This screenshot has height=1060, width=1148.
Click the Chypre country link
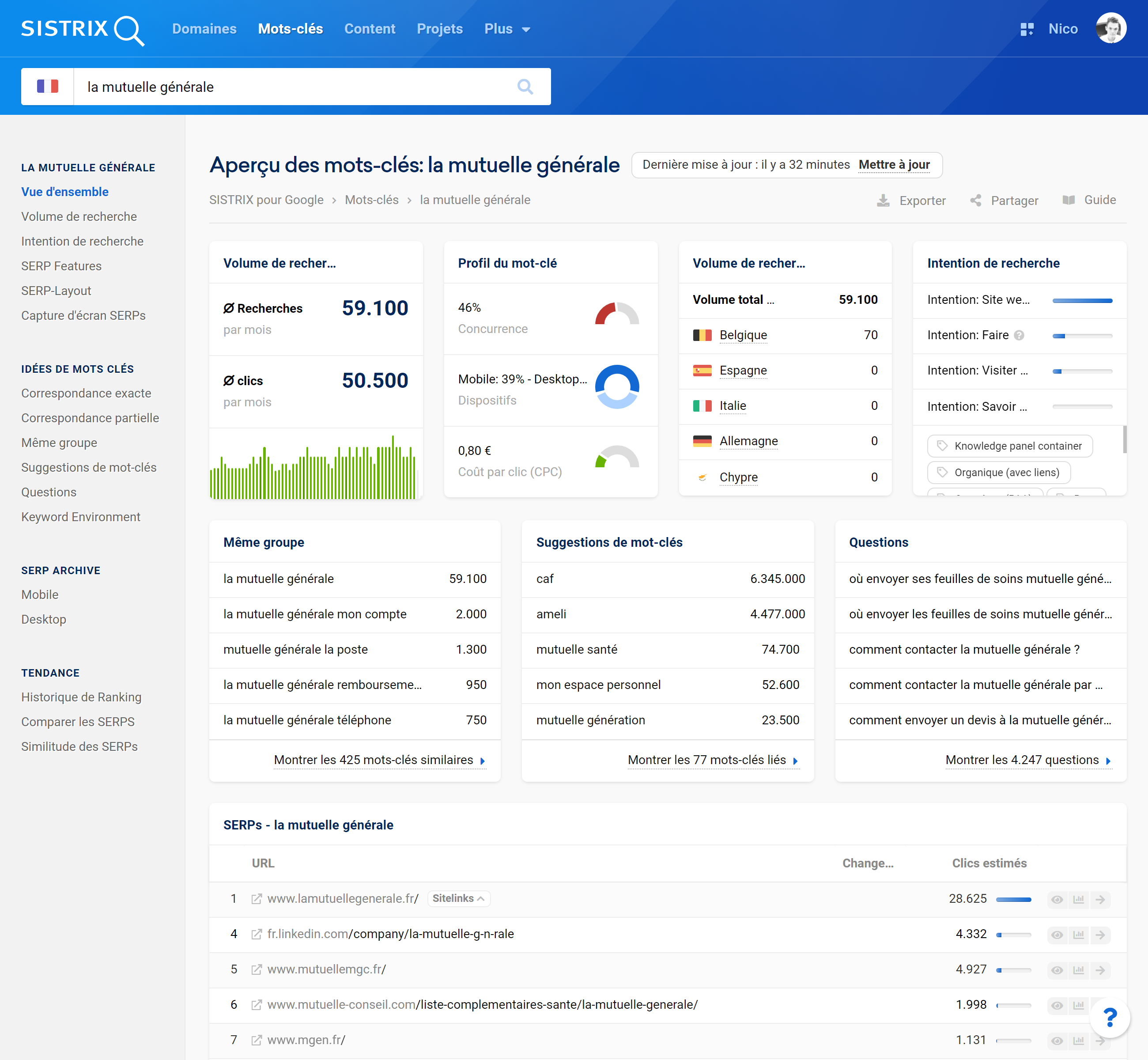(x=739, y=477)
